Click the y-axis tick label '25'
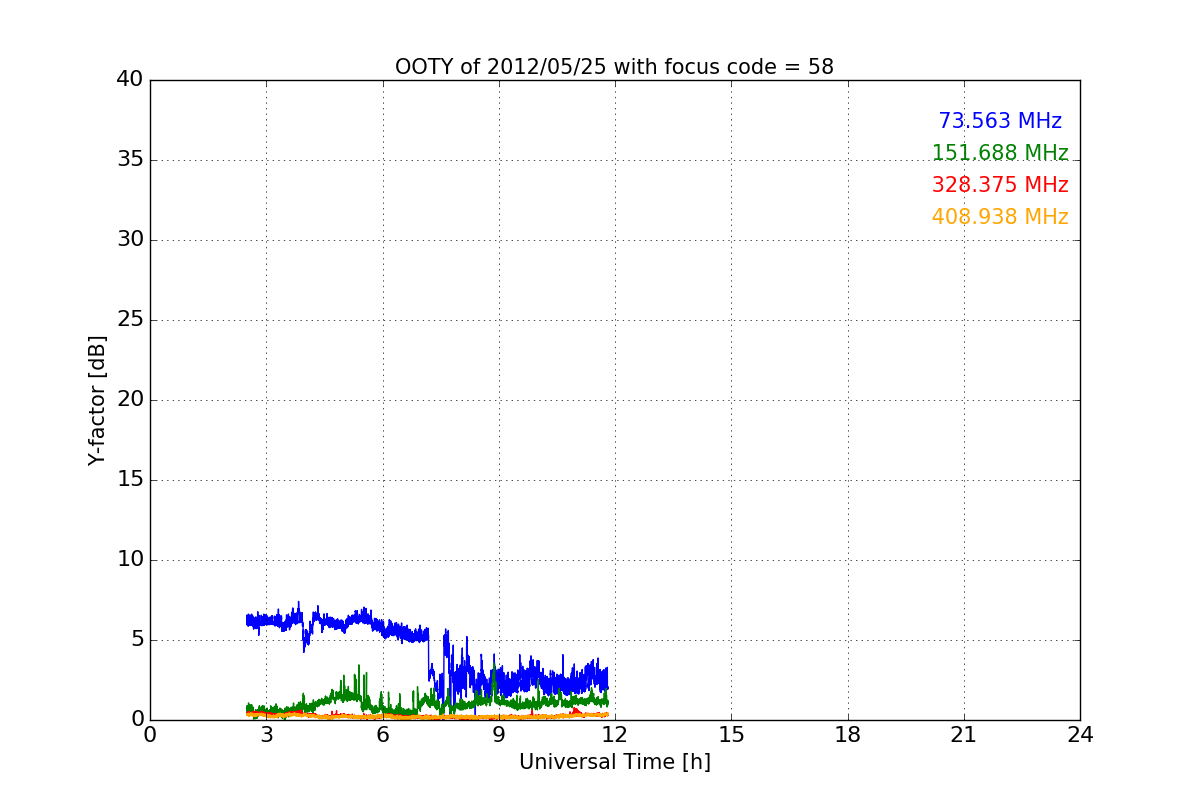 pyautogui.click(x=130, y=320)
